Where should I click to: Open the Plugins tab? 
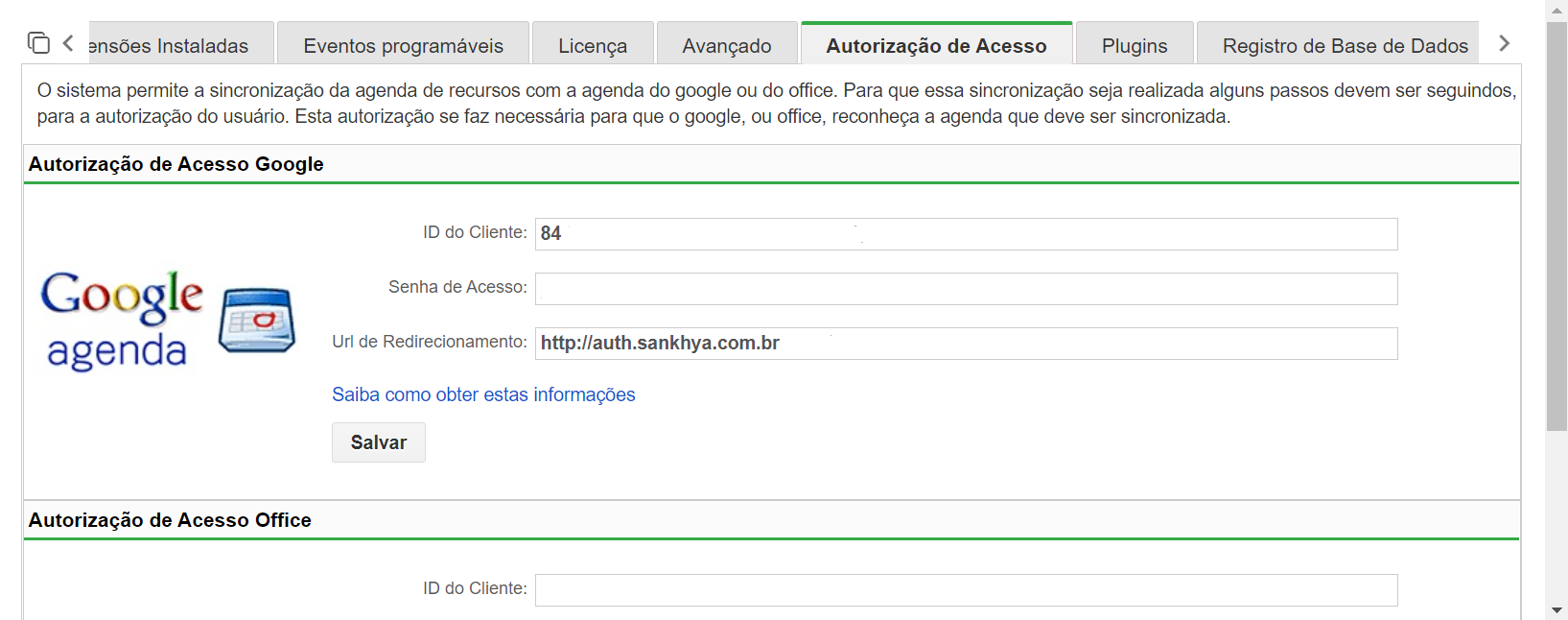(x=1135, y=43)
